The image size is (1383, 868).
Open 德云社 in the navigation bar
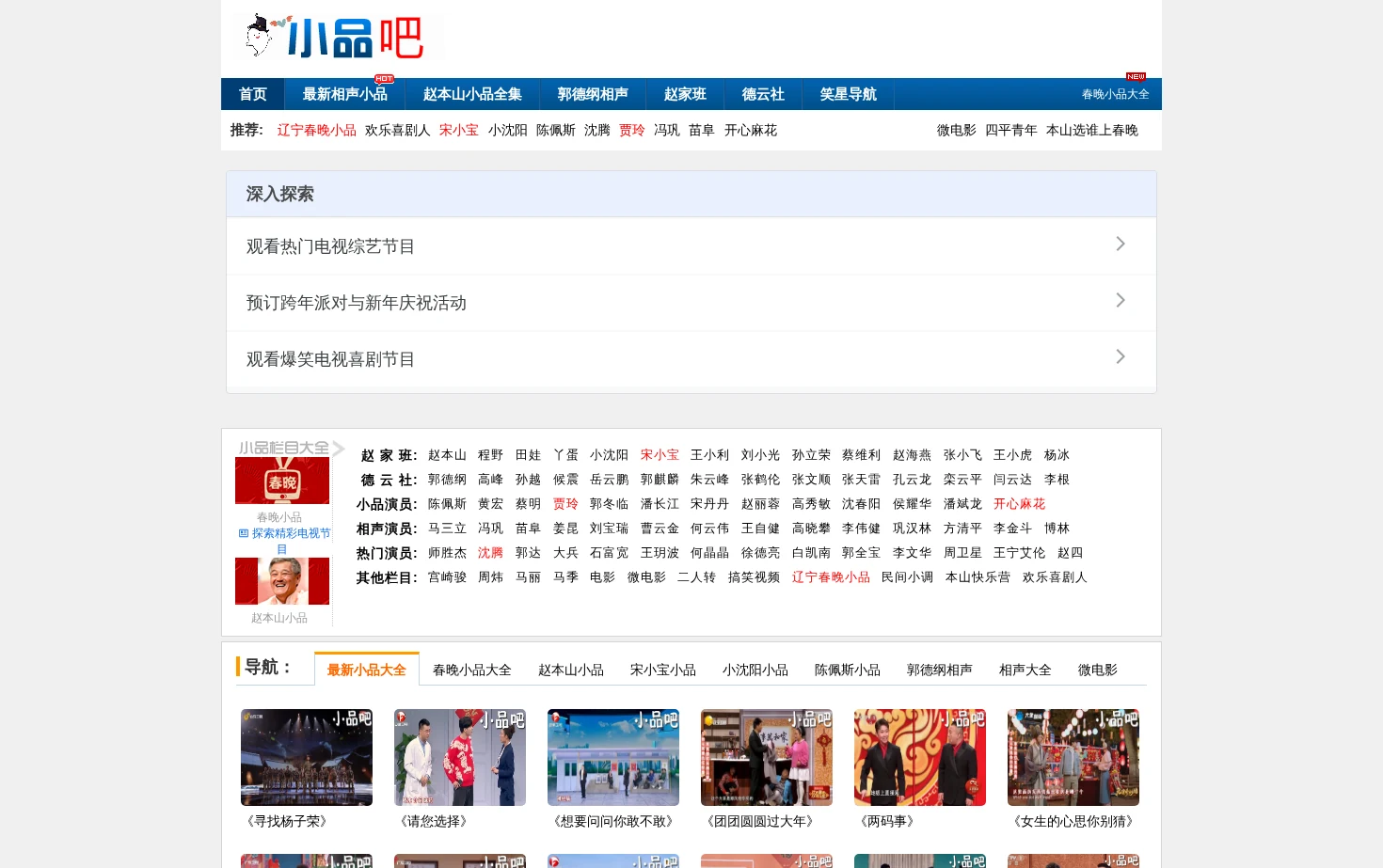[x=763, y=94]
